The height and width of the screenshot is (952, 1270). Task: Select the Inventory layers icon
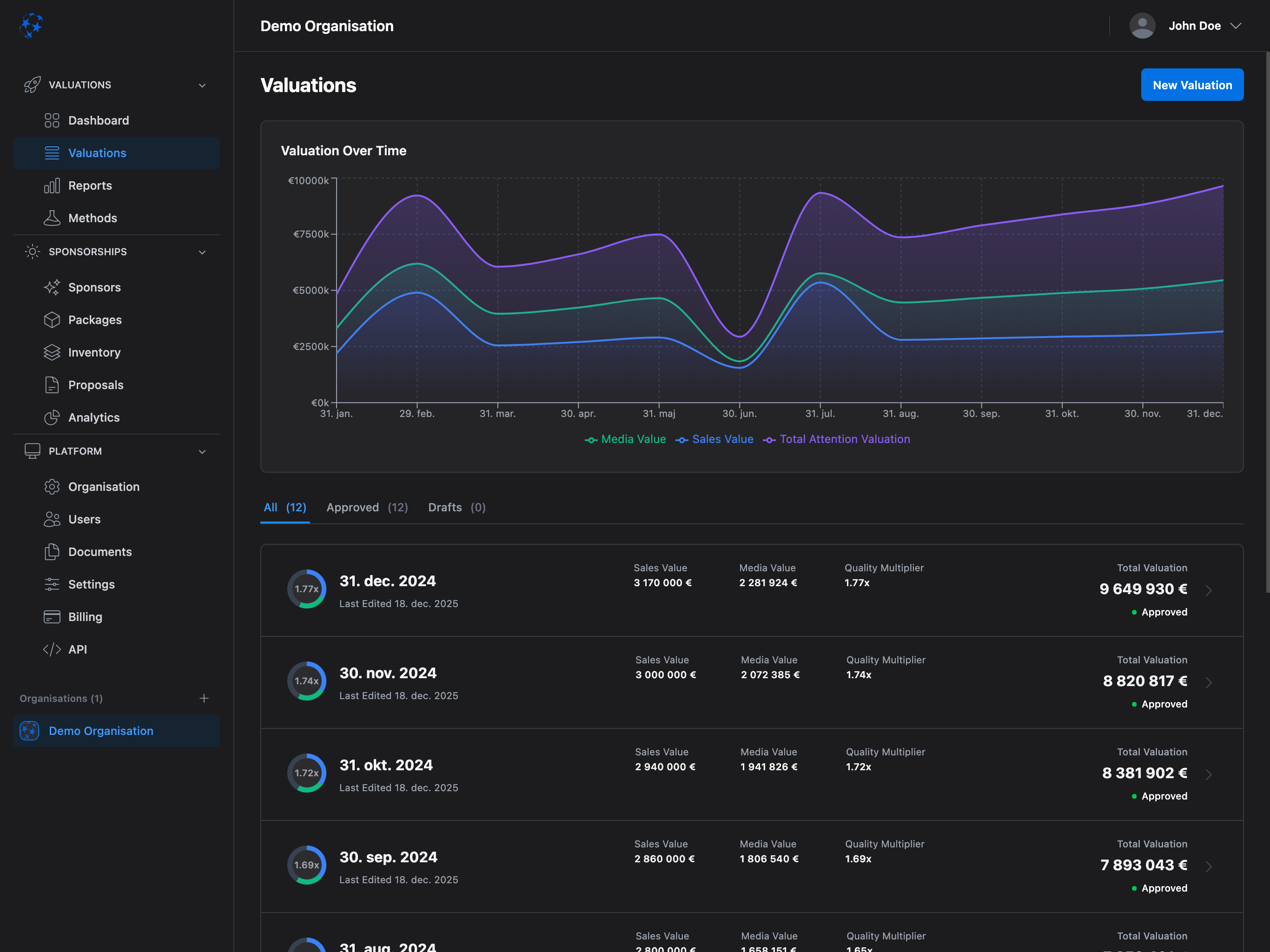[52, 352]
